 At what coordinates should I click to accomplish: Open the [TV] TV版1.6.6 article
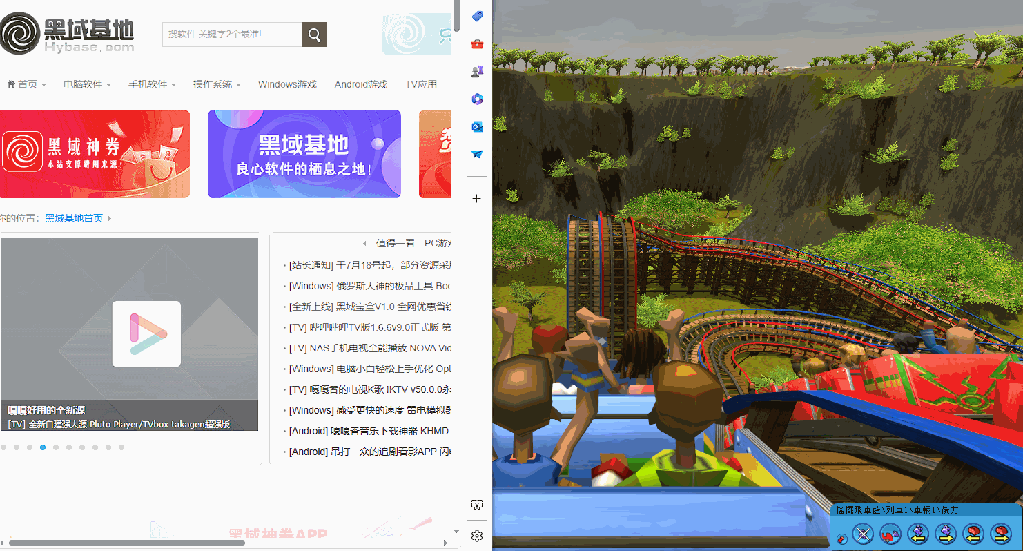[x=369, y=327]
